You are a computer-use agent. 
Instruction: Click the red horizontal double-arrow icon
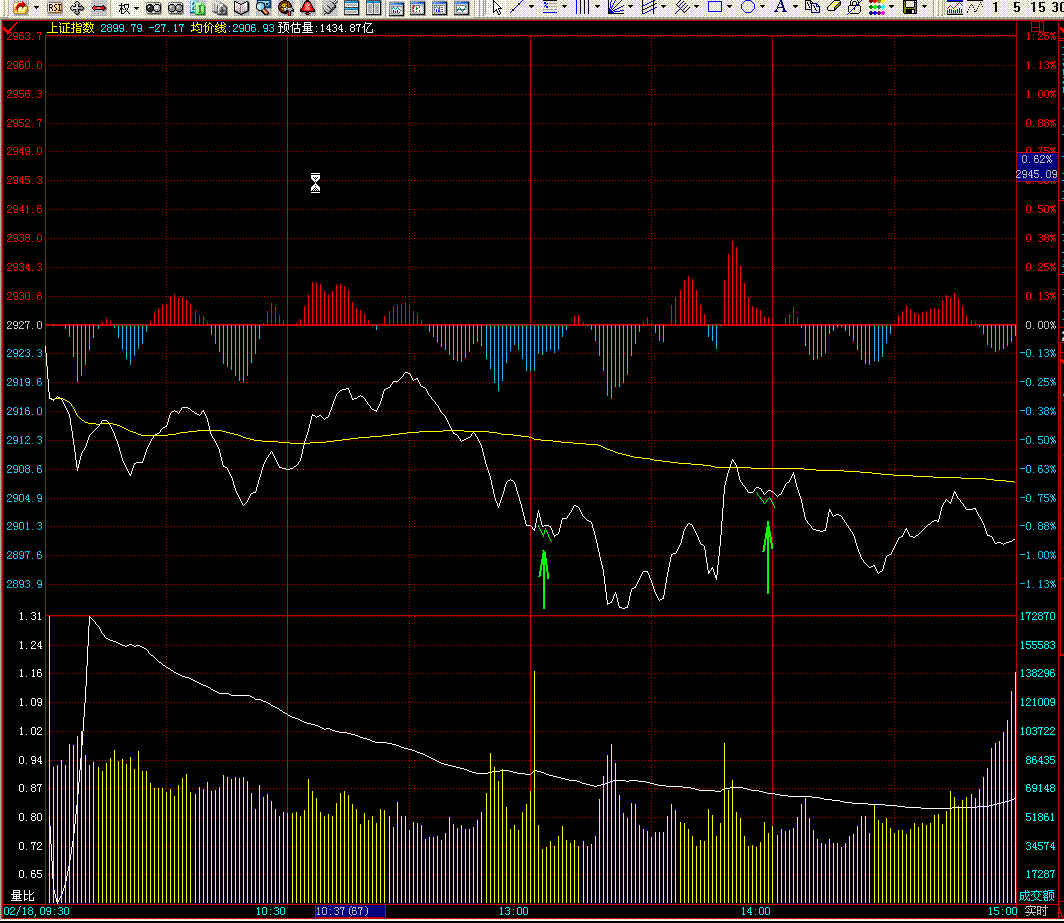(x=99, y=8)
